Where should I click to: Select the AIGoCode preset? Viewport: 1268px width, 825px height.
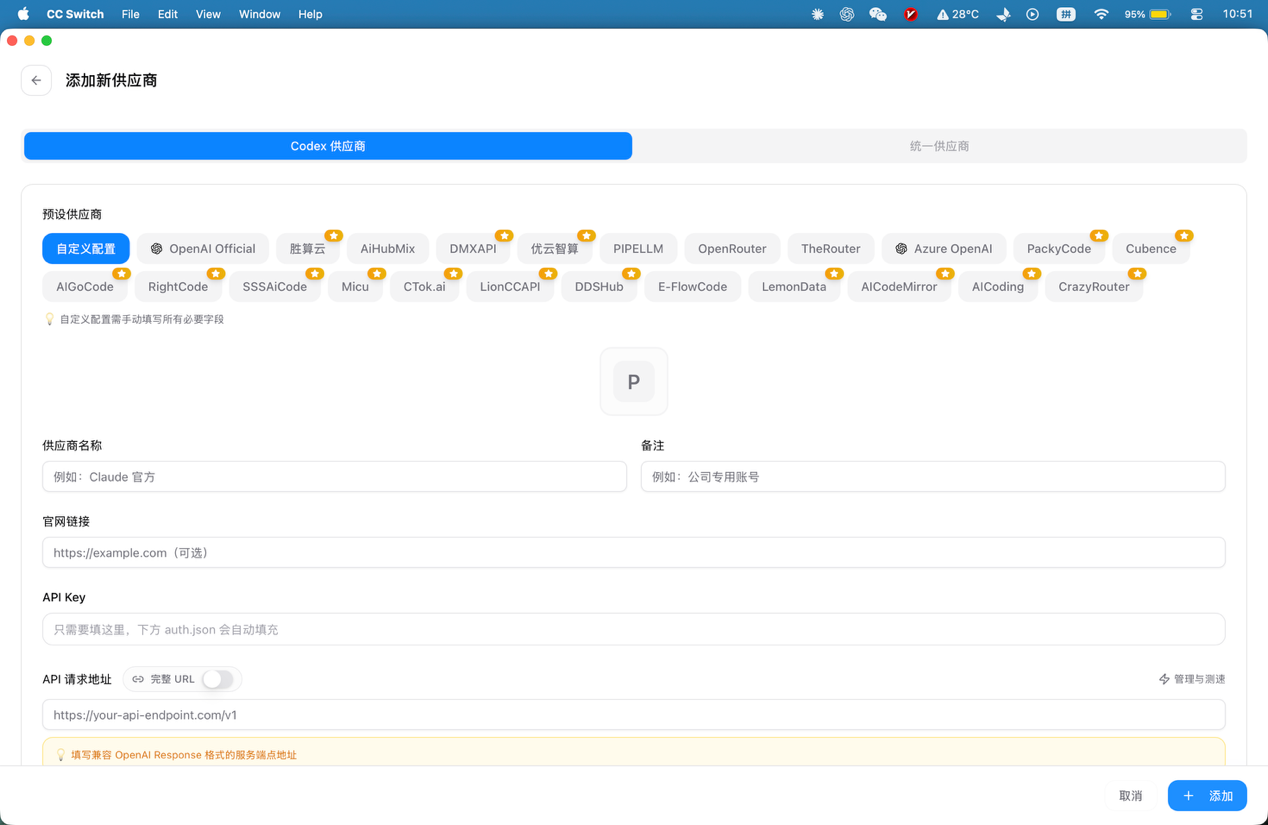click(x=85, y=287)
